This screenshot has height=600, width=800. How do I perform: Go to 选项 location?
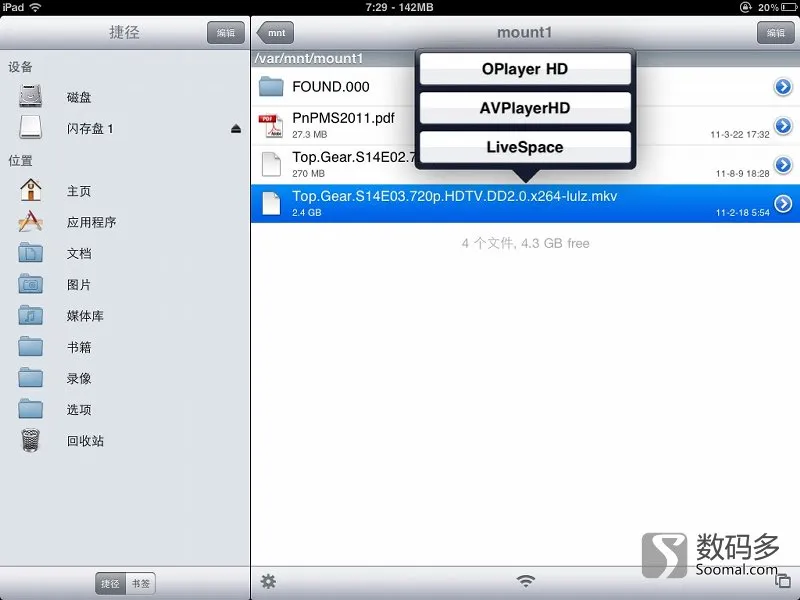click(x=79, y=410)
